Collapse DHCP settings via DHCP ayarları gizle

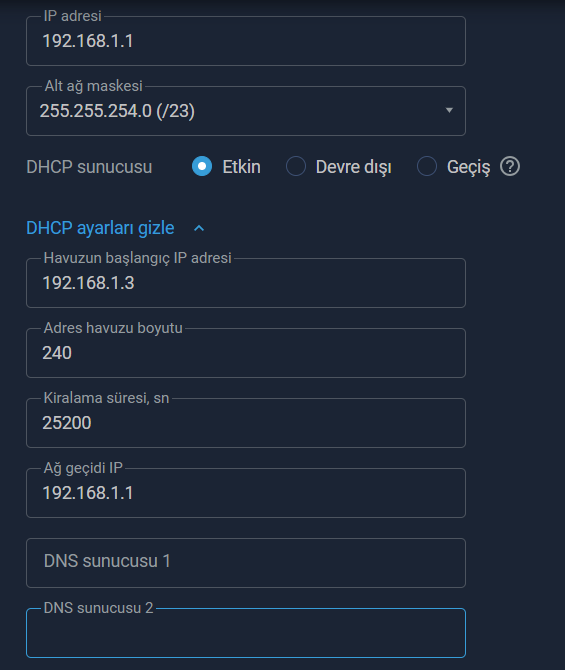100,228
